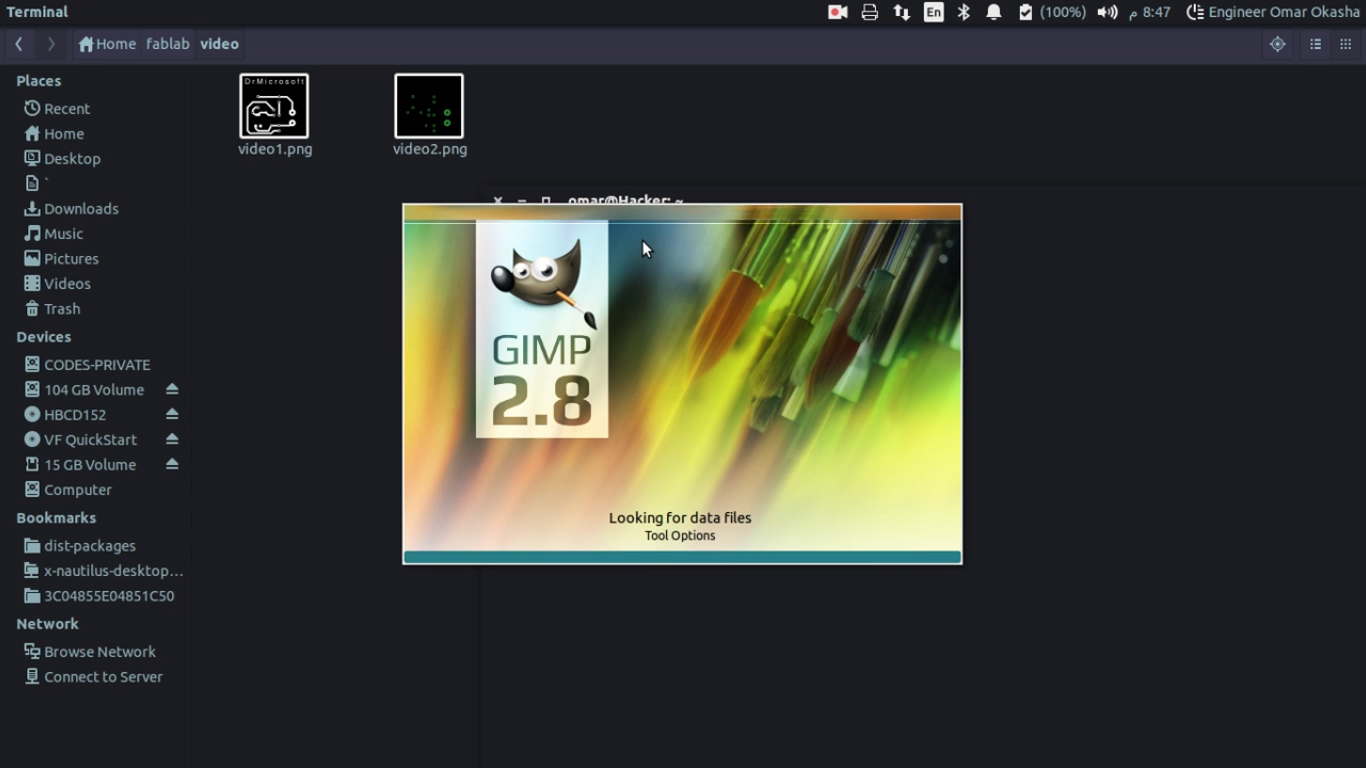Go back with the back arrow
Screen dimensions: 1366x768
pyautogui.click(x=19, y=44)
